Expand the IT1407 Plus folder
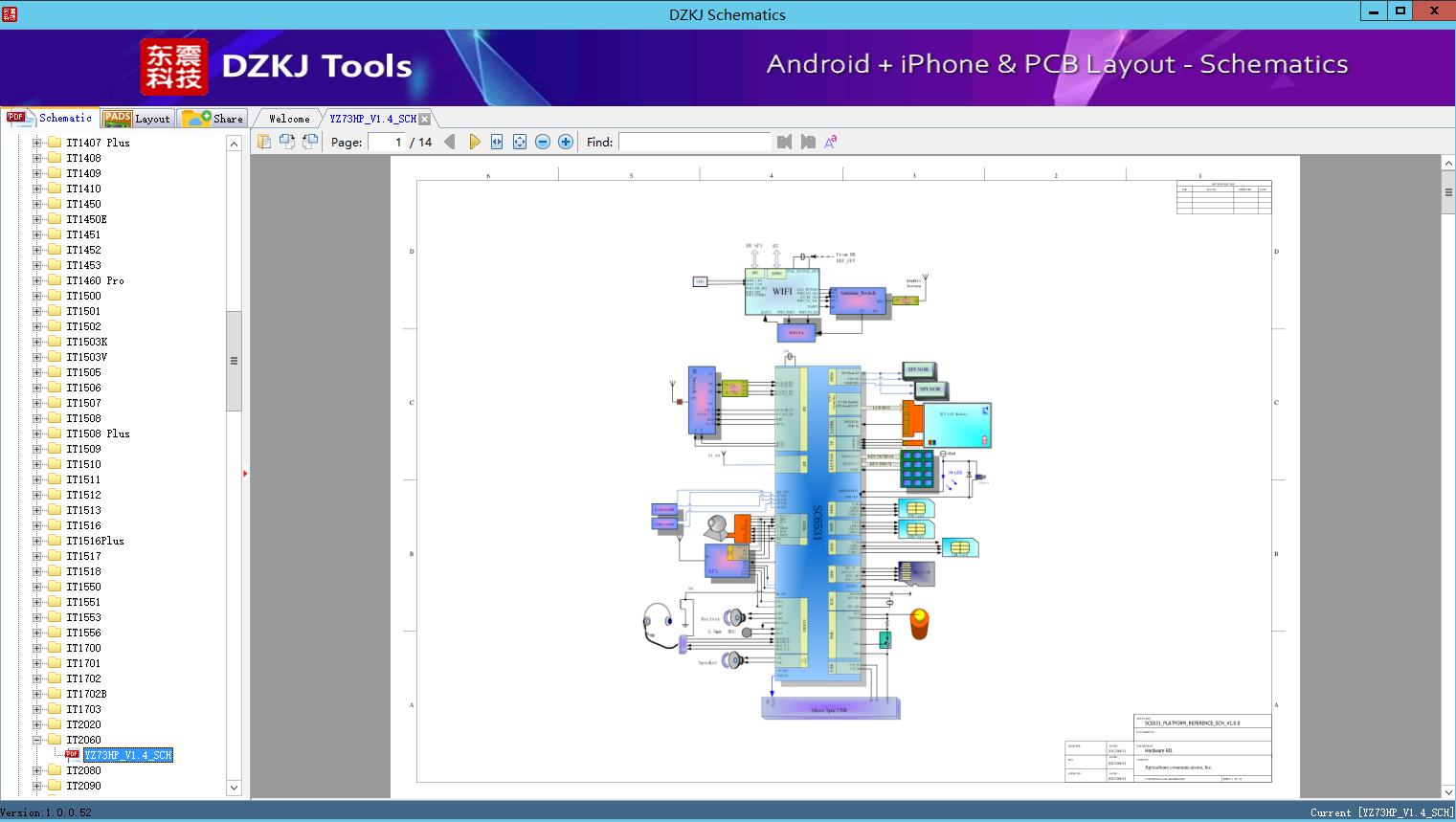The image size is (1456, 822). click(x=36, y=143)
